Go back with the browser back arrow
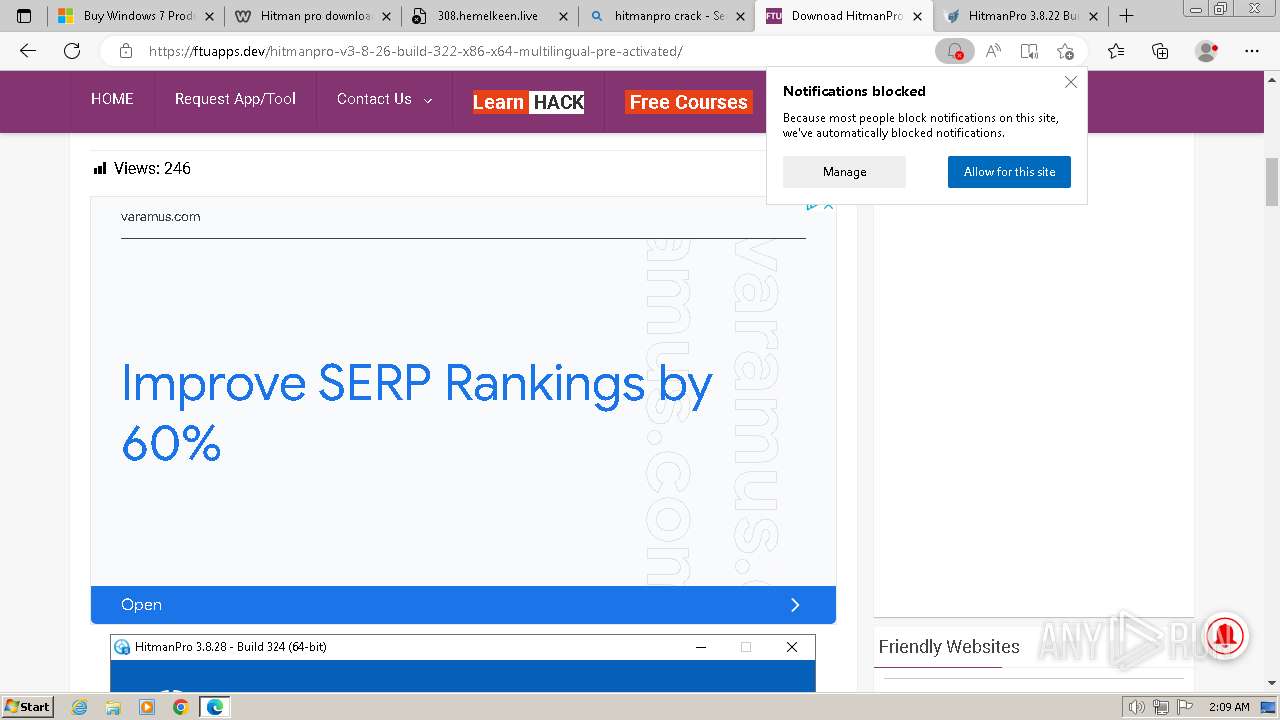 tap(28, 51)
